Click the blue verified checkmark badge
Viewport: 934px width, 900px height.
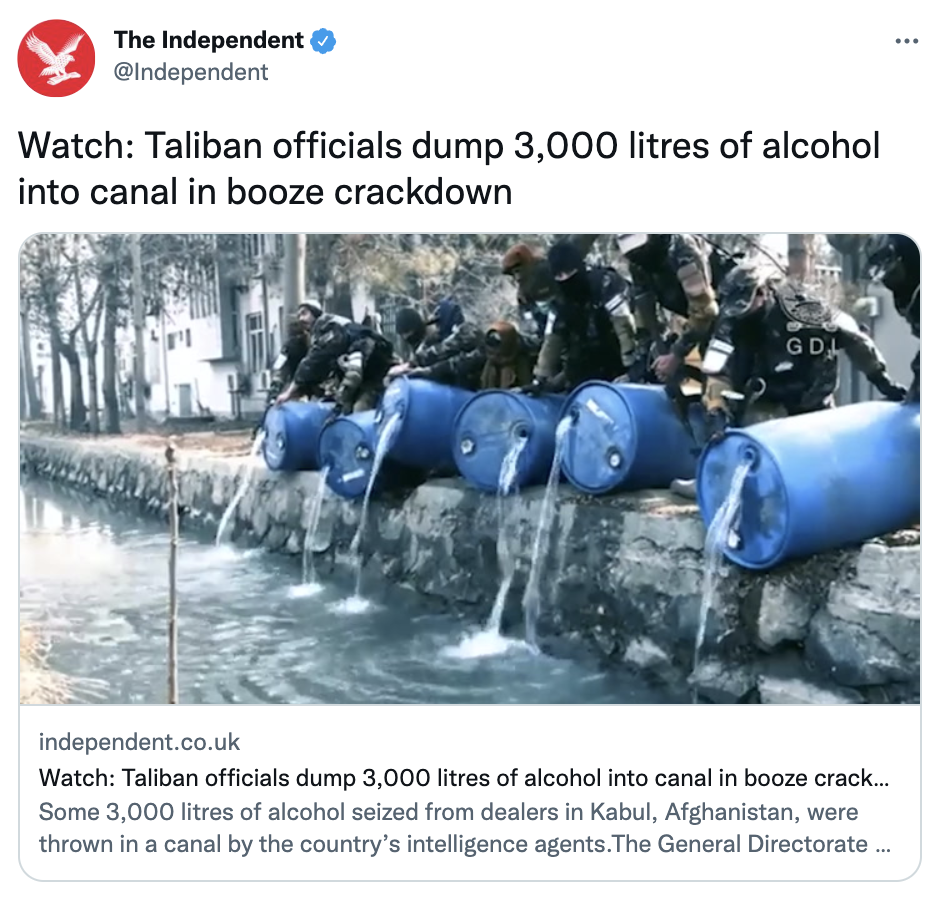(x=323, y=41)
